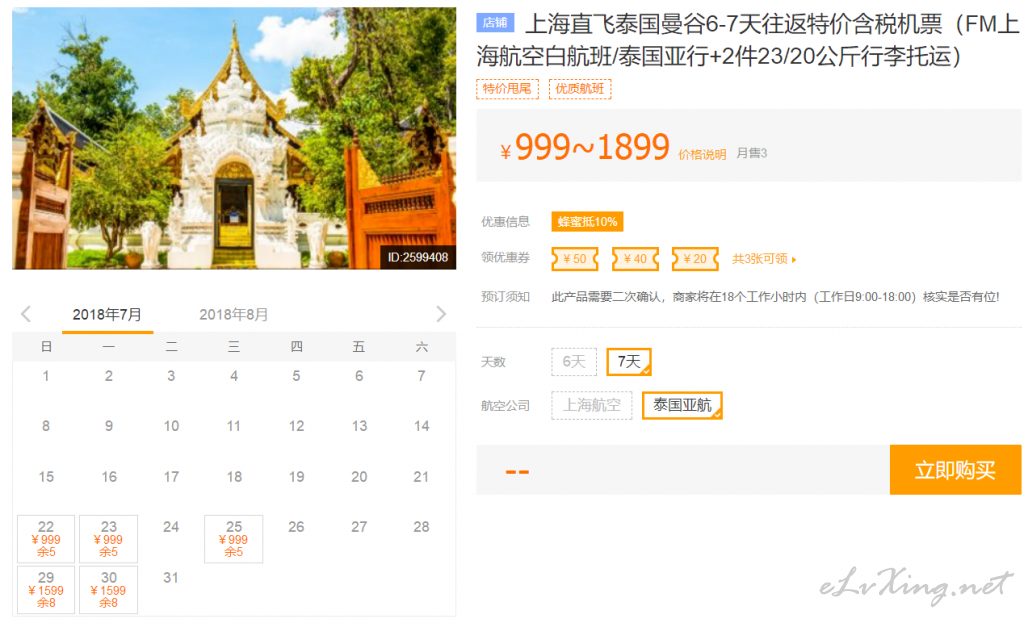Choose the 7天 duration option

tap(629, 362)
